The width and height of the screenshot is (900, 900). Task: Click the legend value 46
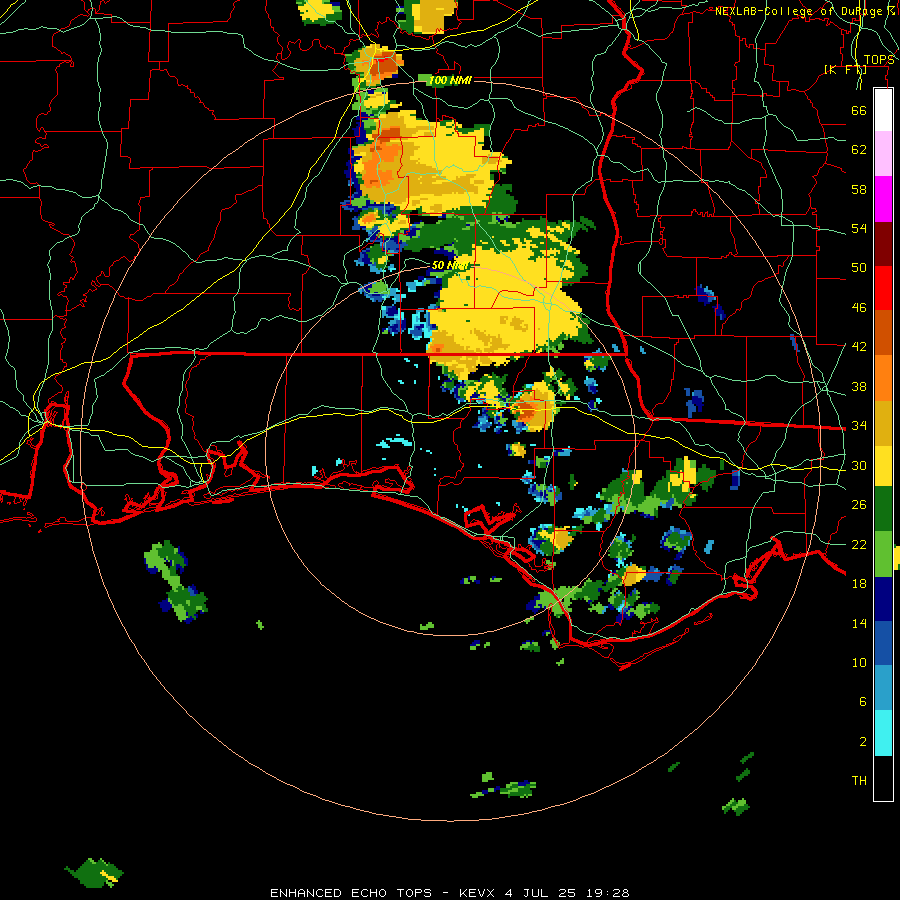pyautogui.click(x=859, y=308)
